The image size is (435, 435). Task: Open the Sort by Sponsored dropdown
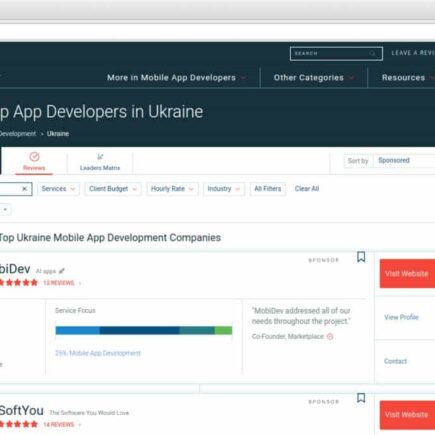click(x=404, y=161)
